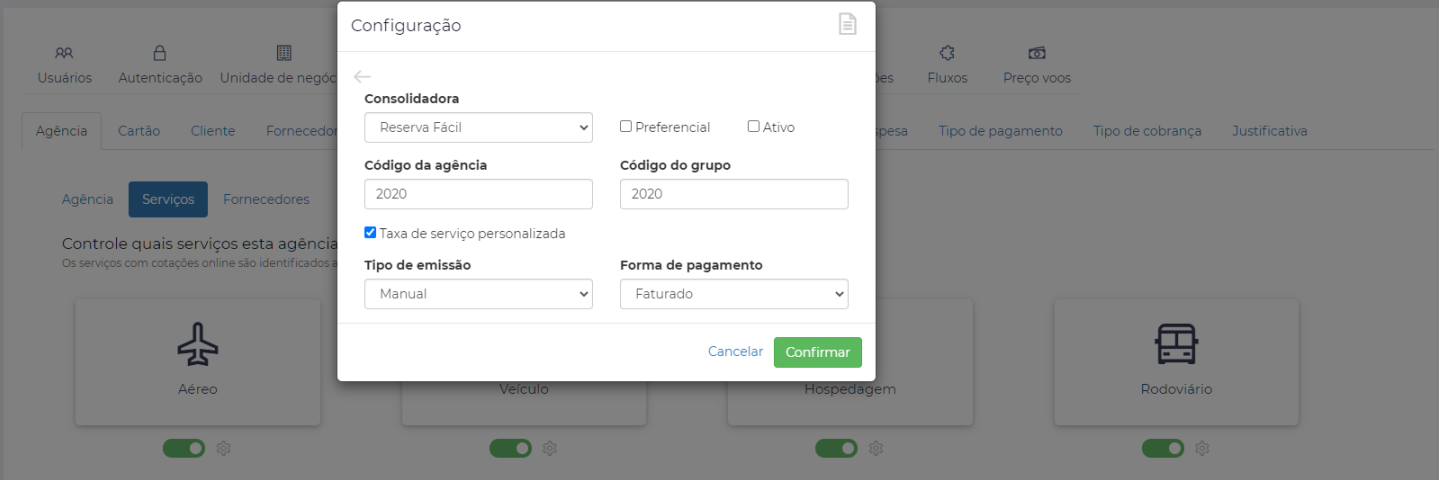The height and width of the screenshot is (480, 1439).
Task: Open Fluxos icon in top toolbar
Action: point(947,53)
